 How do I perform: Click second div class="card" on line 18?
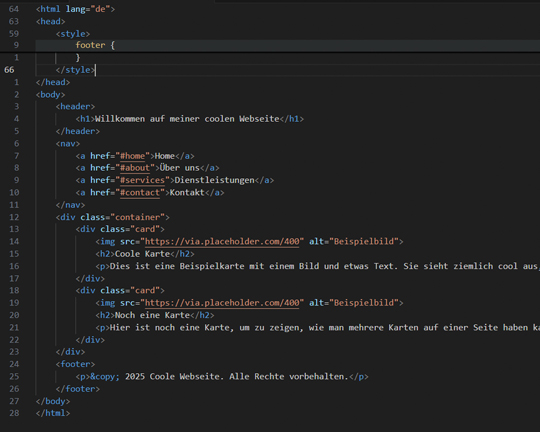click(x=120, y=291)
